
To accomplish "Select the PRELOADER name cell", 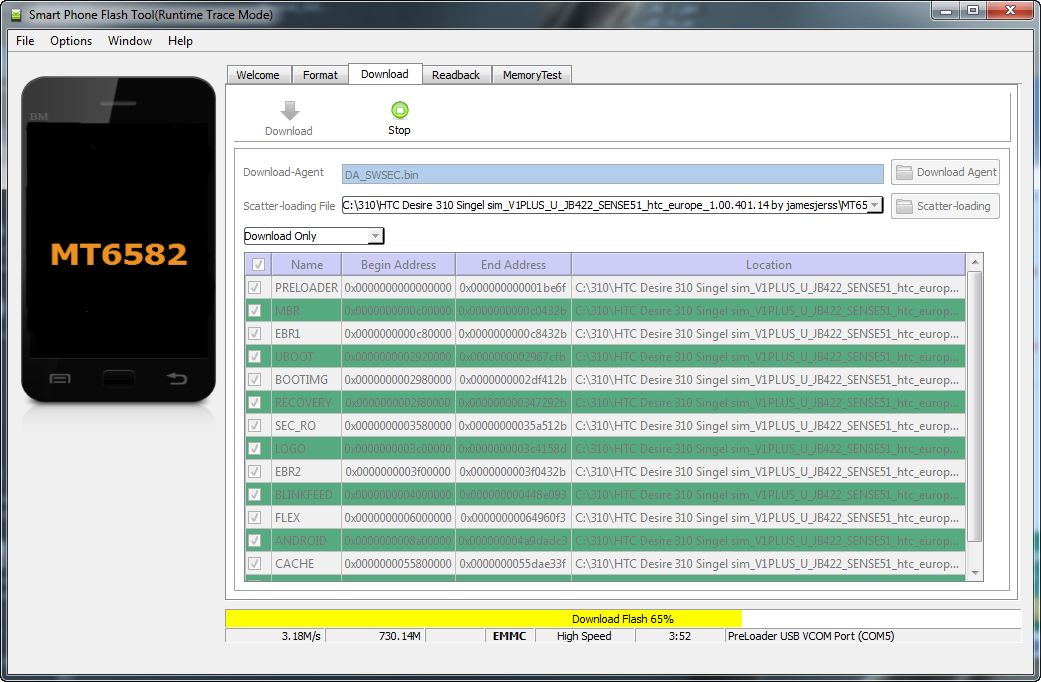I will click(307, 288).
